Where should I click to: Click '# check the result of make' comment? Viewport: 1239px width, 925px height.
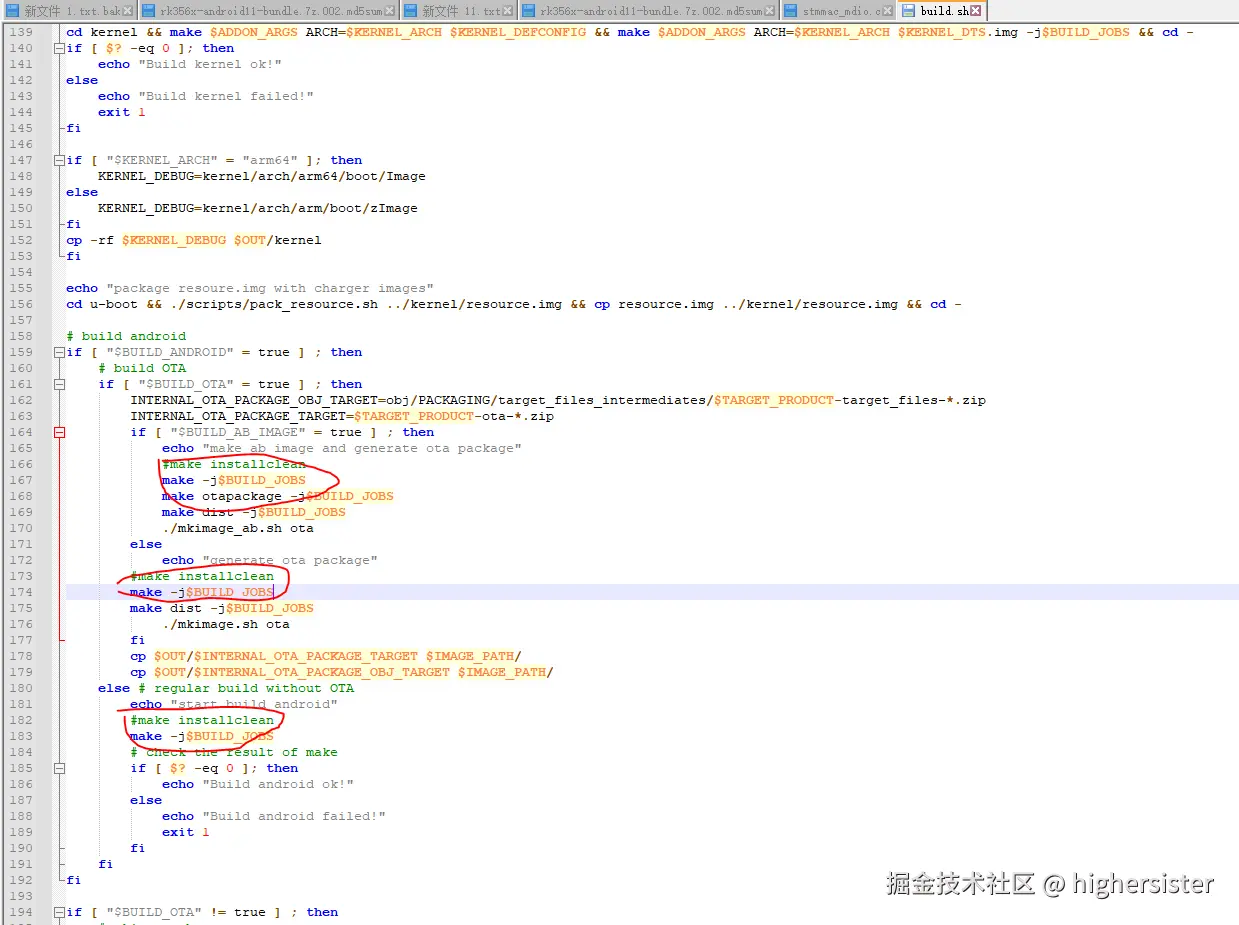233,752
